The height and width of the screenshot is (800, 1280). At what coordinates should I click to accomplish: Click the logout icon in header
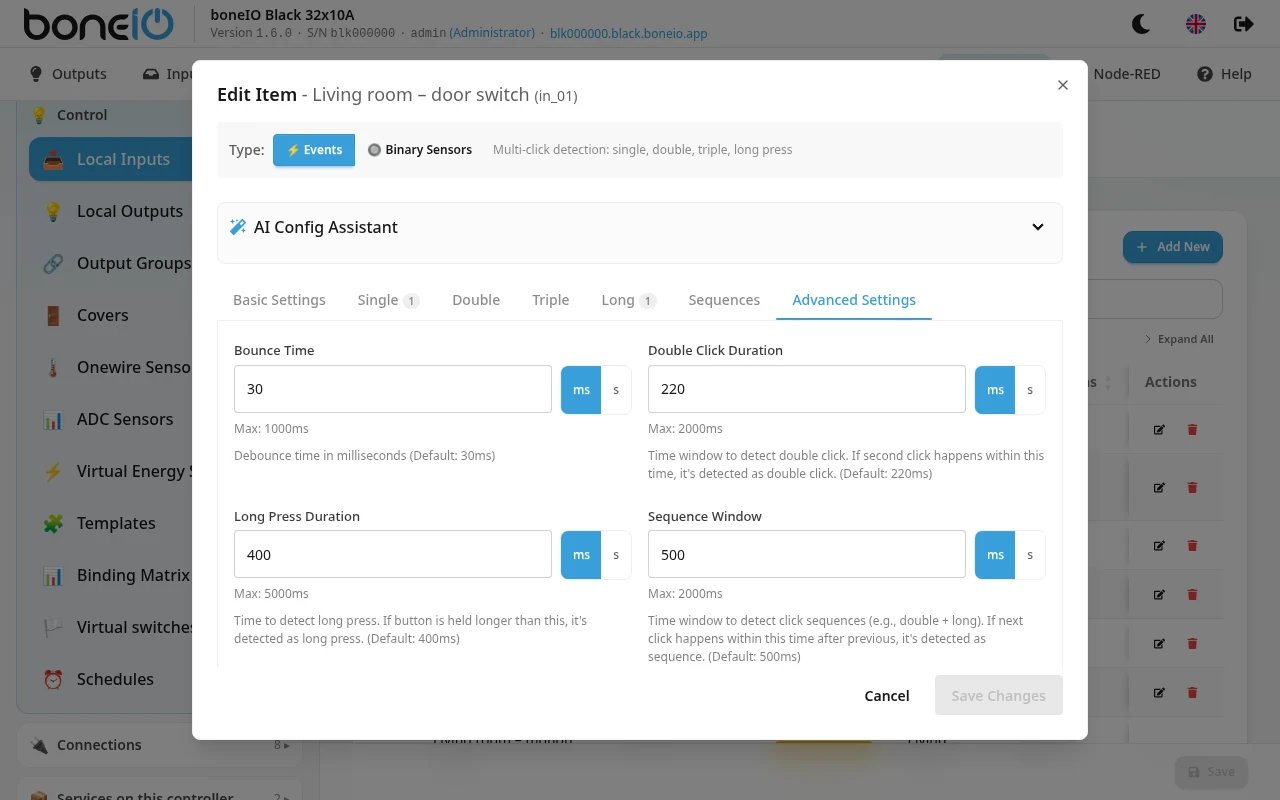(x=1243, y=23)
